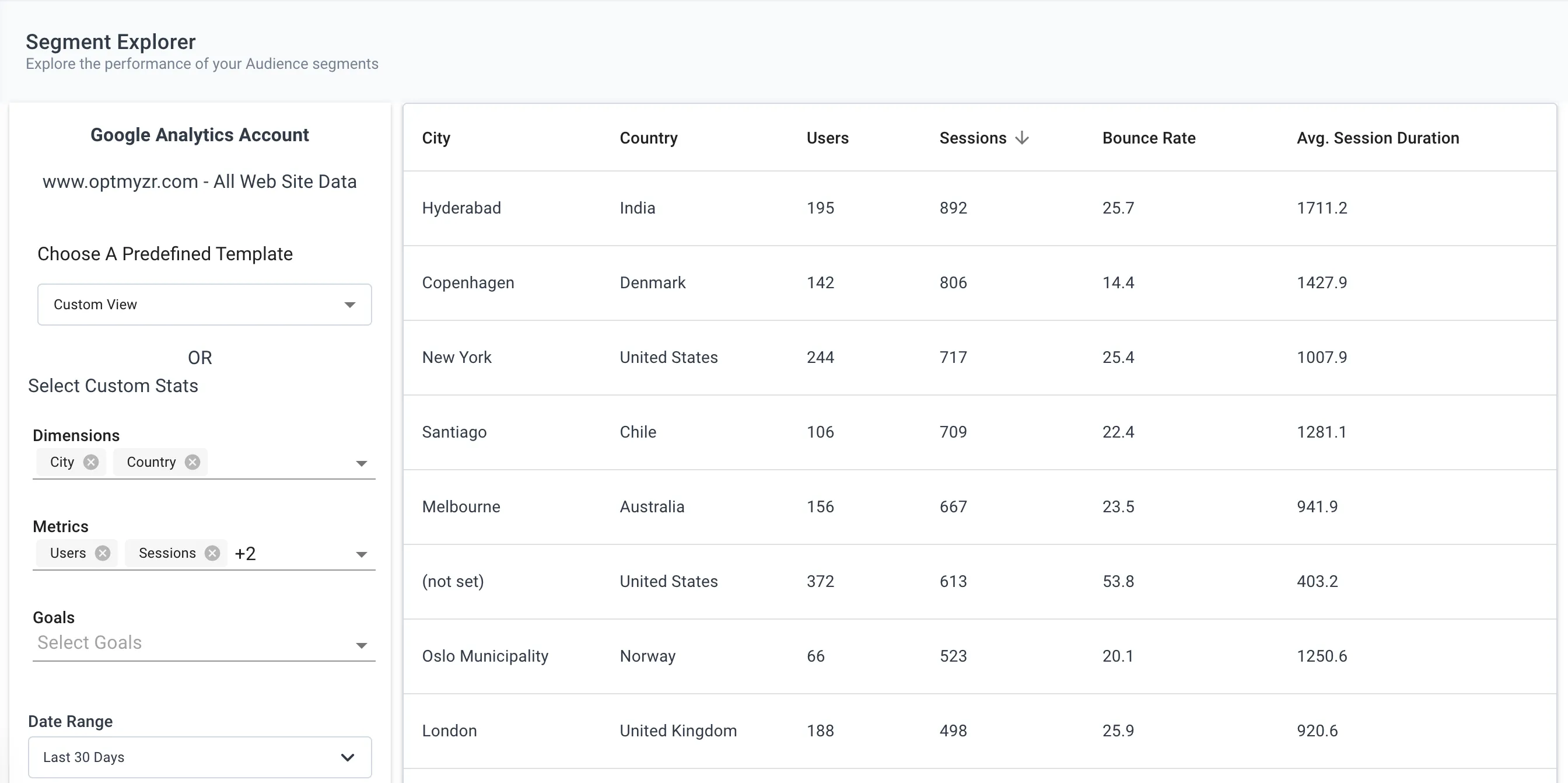Screen dimensions: 1568x783
Task: Click the 892 sessions value
Action: [x=953, y=208]
